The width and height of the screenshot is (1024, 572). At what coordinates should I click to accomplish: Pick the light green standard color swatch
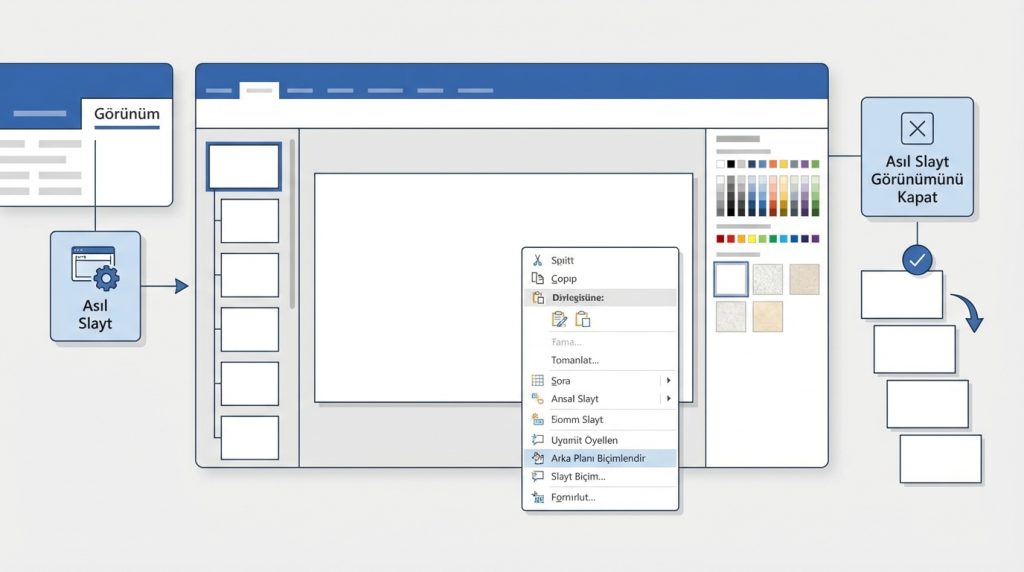click(762, 239)
